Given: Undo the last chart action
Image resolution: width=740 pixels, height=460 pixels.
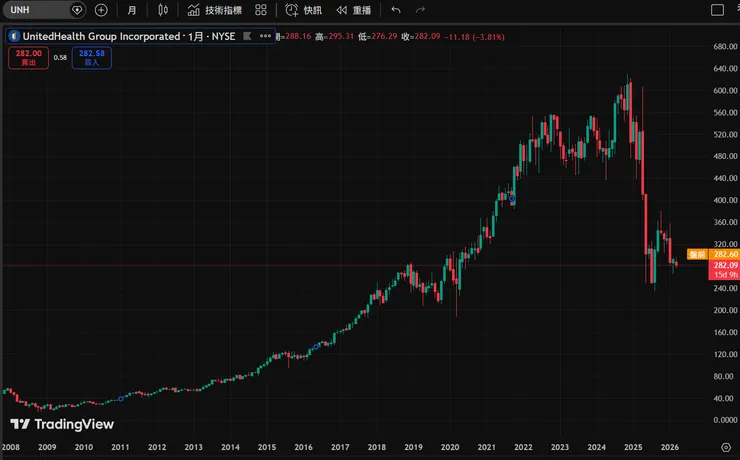Looking at the screenshot, I should click(x=396, y=10).
